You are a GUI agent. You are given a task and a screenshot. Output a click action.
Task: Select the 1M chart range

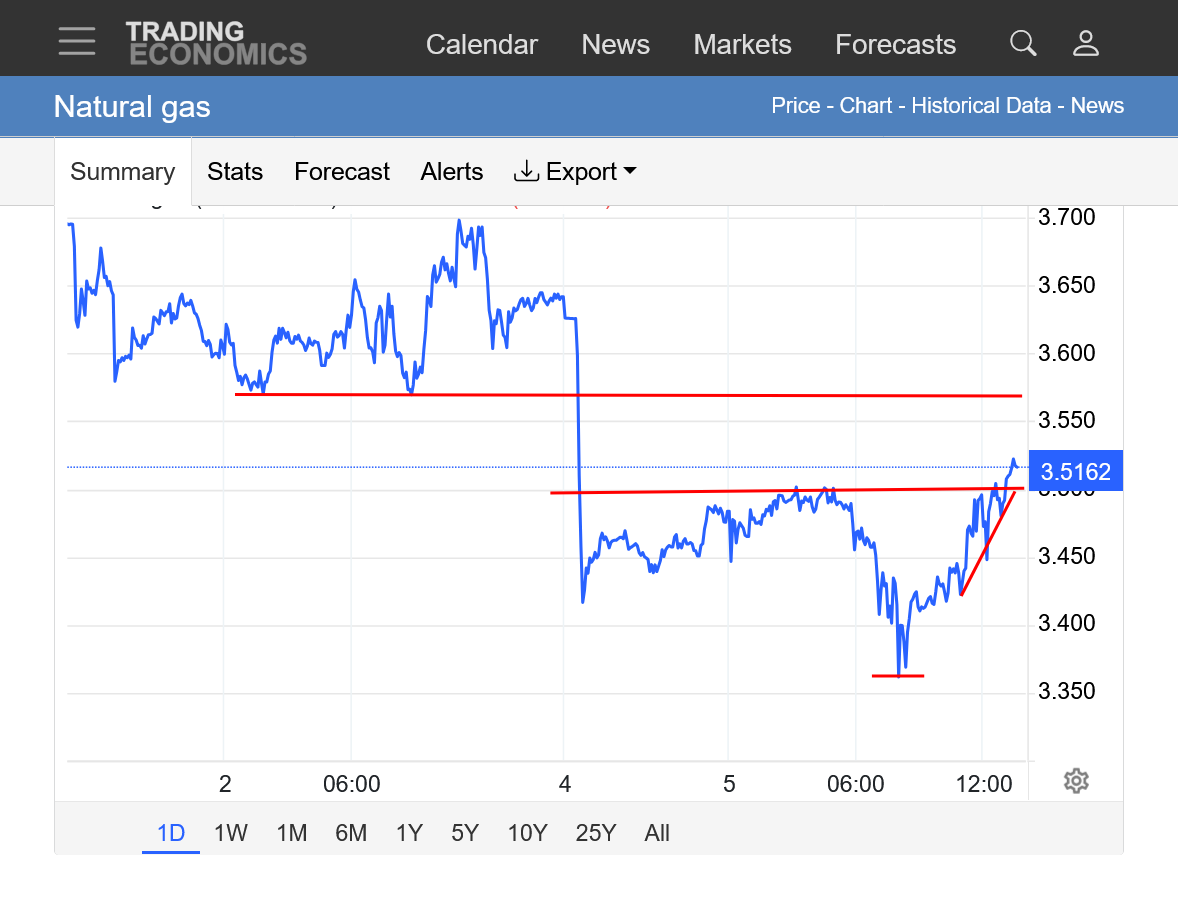[292, 833]
